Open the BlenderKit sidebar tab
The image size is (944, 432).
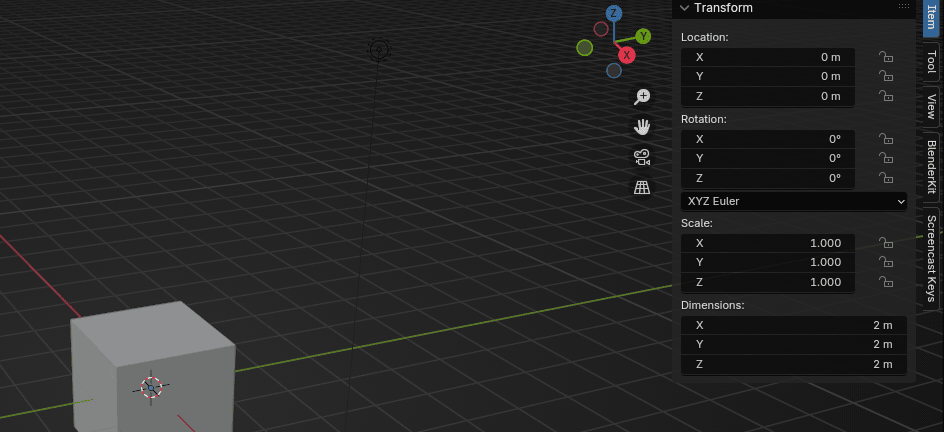(x=931, y=167)
